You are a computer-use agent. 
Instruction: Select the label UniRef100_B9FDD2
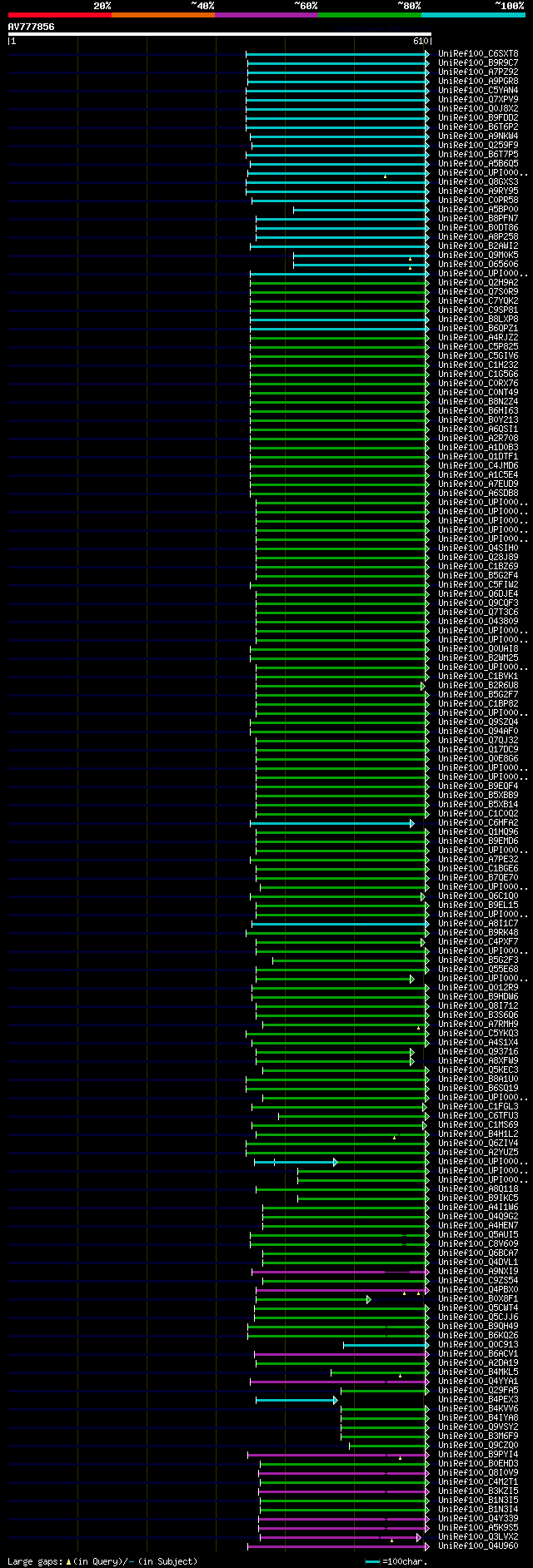pos(478,117)
